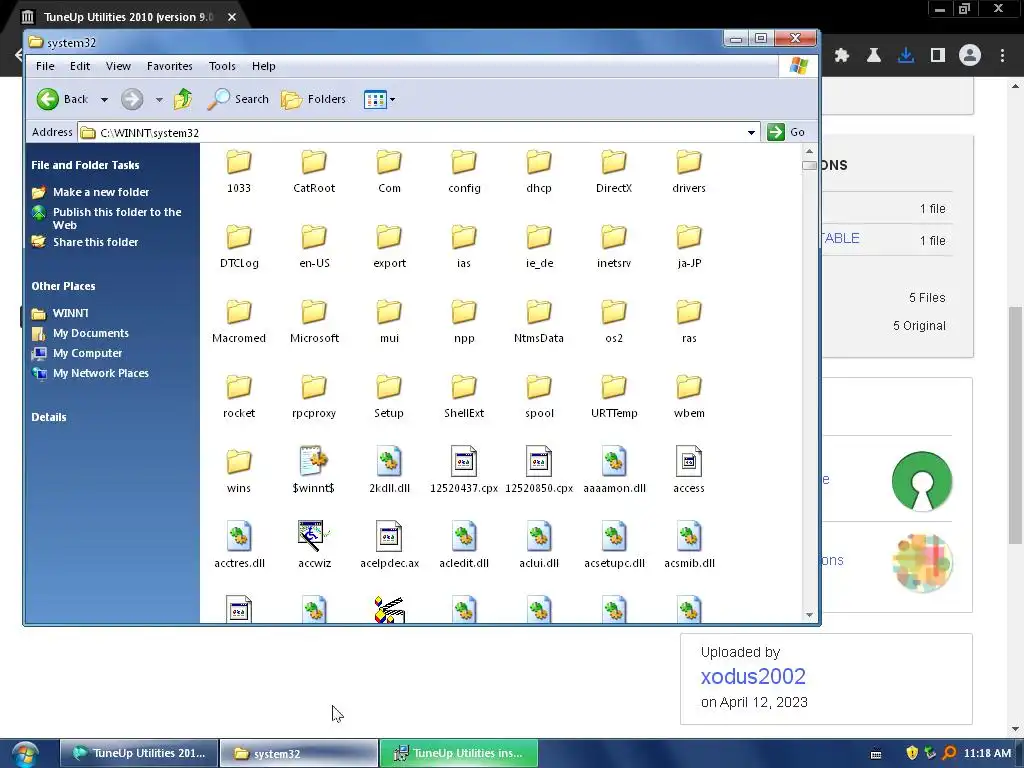Collapse the File and Folder Tasks section

(85, 165)
